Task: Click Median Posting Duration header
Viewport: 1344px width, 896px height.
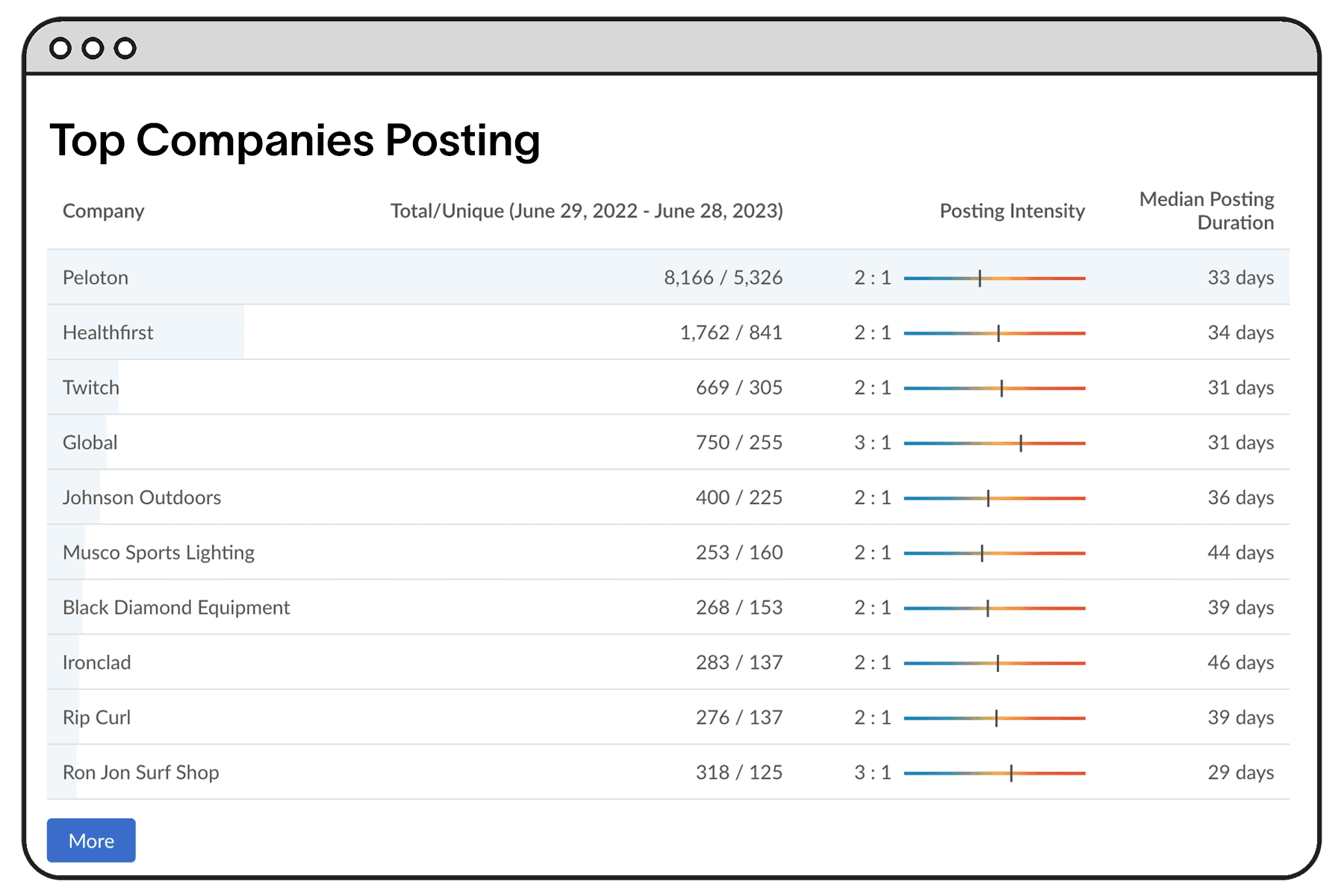Action: 1207,211
